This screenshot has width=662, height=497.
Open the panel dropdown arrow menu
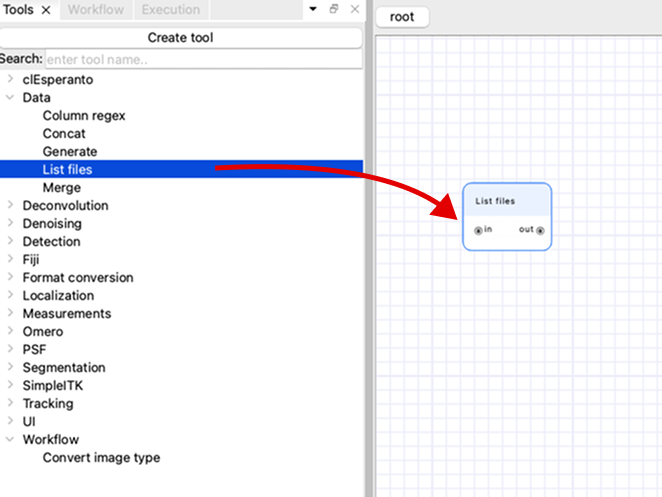point(313,8)
